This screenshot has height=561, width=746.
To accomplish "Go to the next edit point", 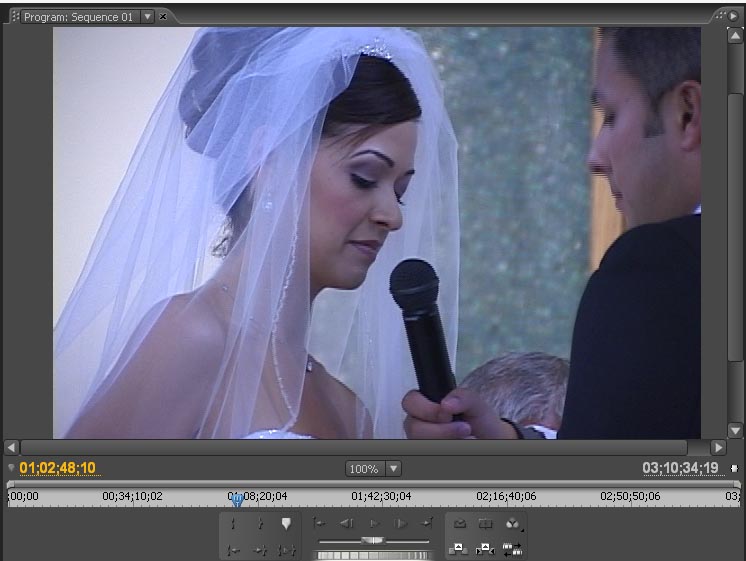I will pos(427,523).
